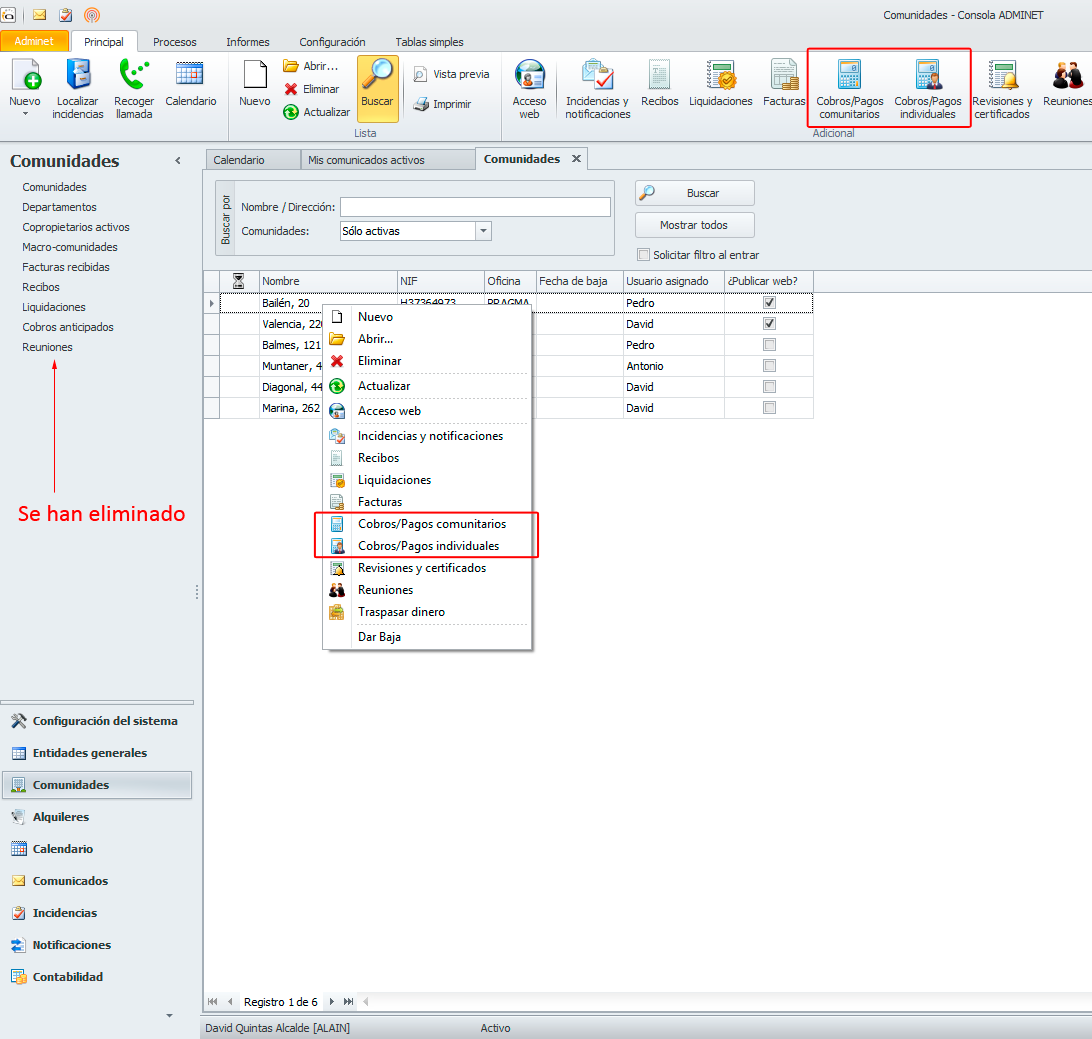Open Calendario from the ribbon

tap(190, 76)
